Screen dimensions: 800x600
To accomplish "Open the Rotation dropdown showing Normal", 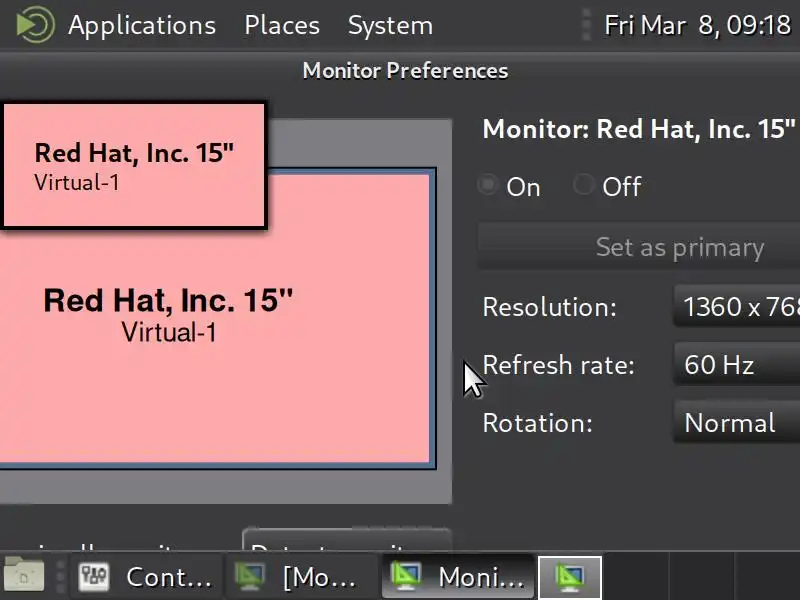I will 737,423.
